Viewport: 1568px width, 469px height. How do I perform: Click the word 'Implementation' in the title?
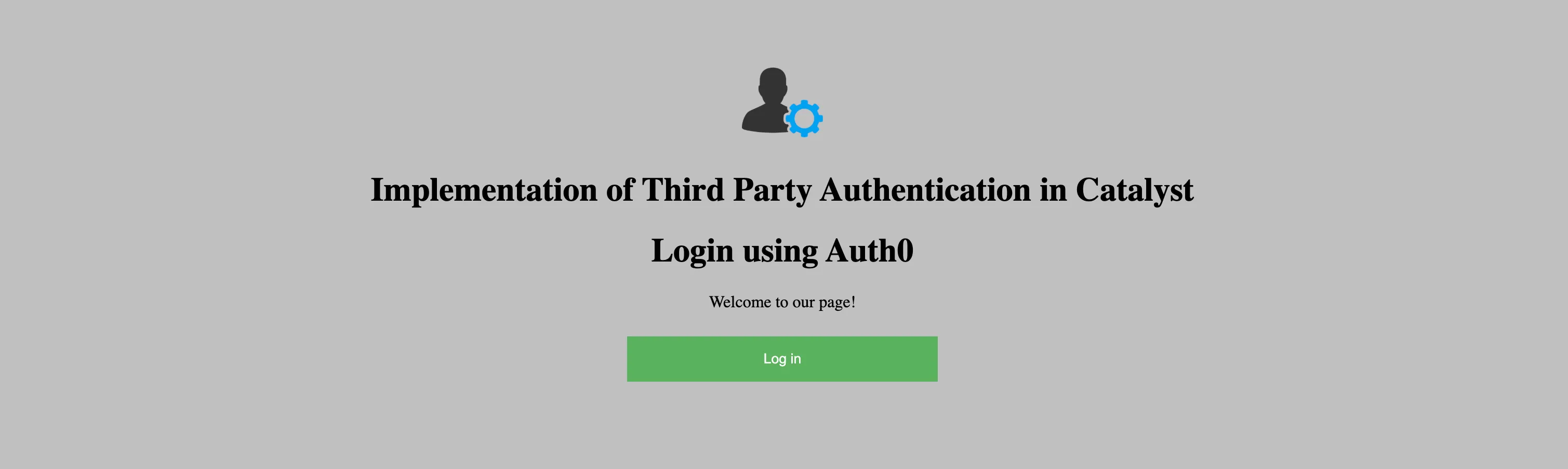point(484,190)
